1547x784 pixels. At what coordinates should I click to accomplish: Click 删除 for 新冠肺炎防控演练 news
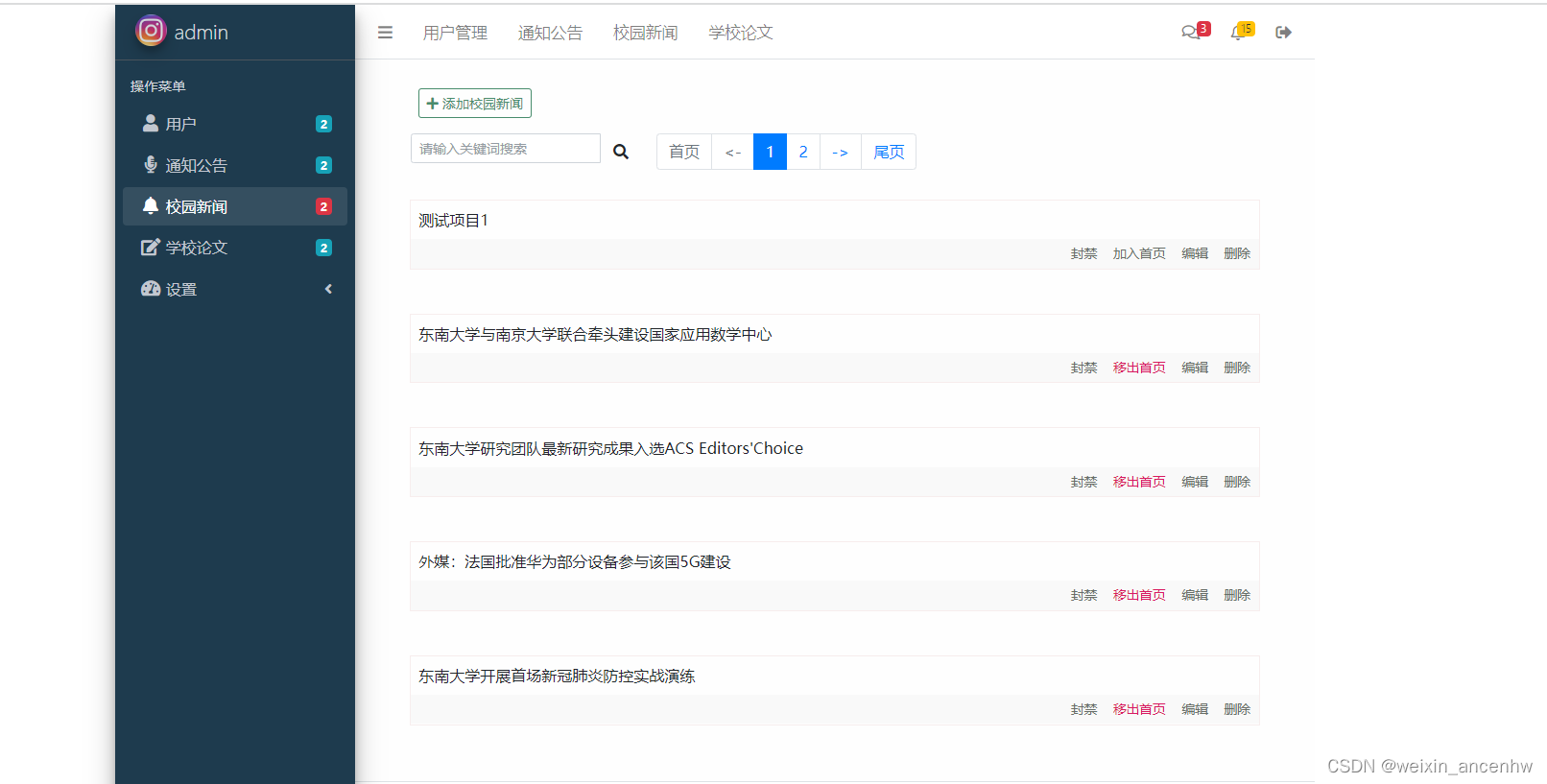1237,709
